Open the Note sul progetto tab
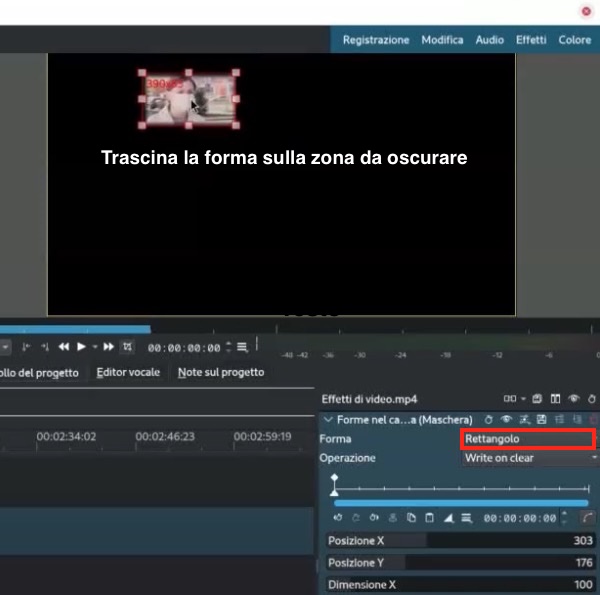Image resolution: width=600 pixels, height=595 pixels. click(x=221, y=372)
